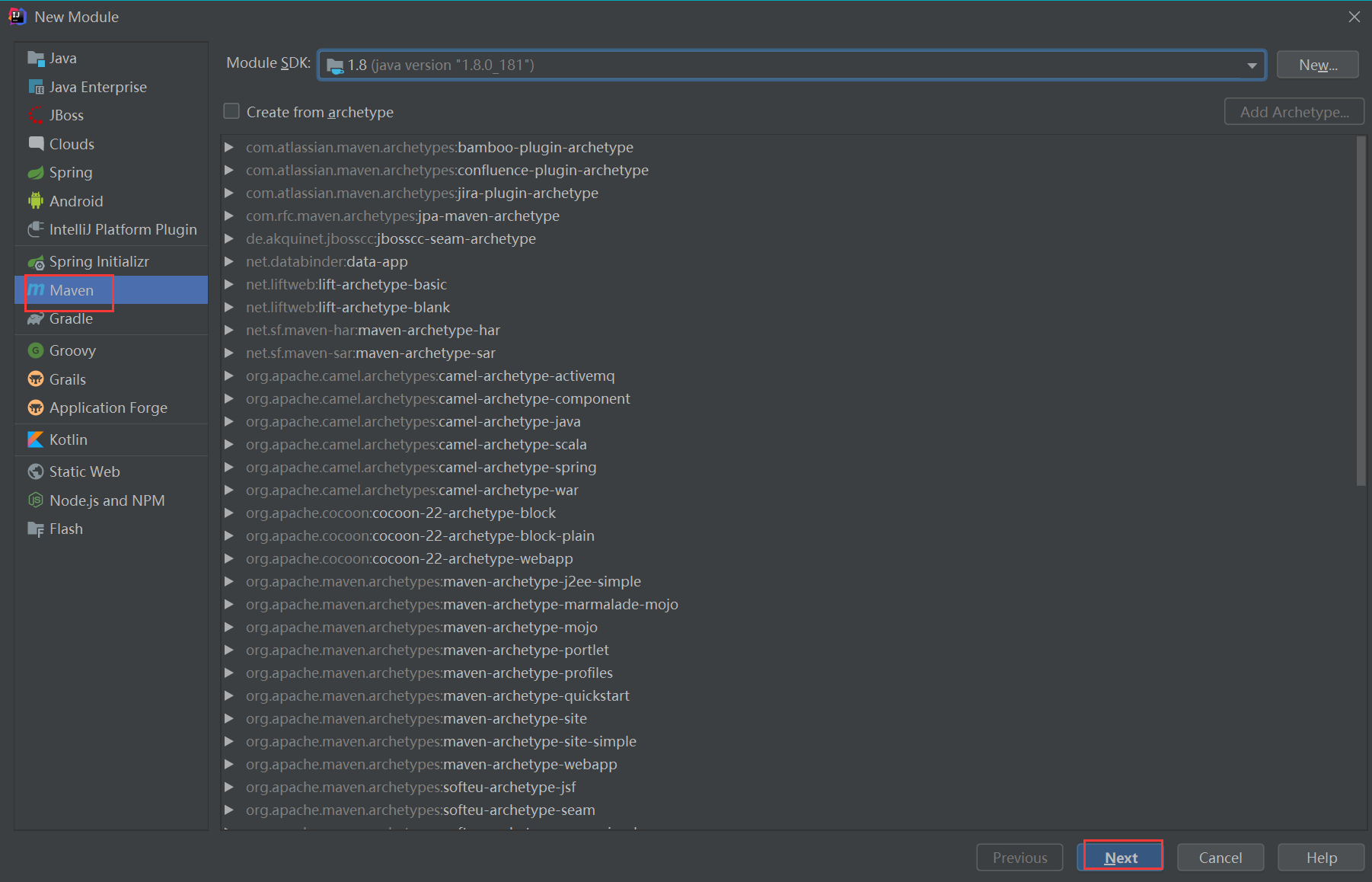1372x882 pixels.
Task: Select camel-archetype-spring row text
Action: [421, 467]
